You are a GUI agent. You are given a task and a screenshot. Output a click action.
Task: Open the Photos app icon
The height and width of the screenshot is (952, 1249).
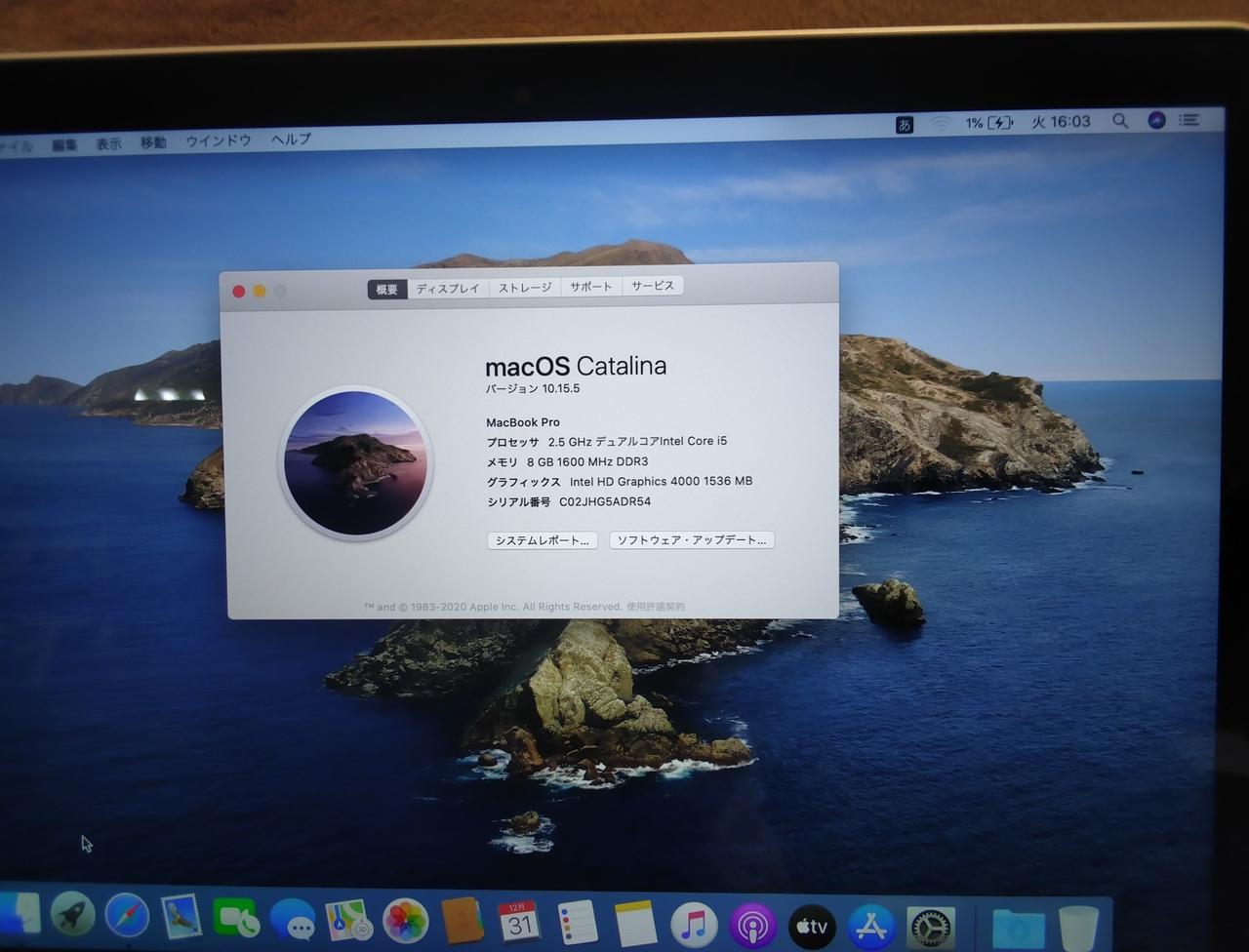click(405, 921)
